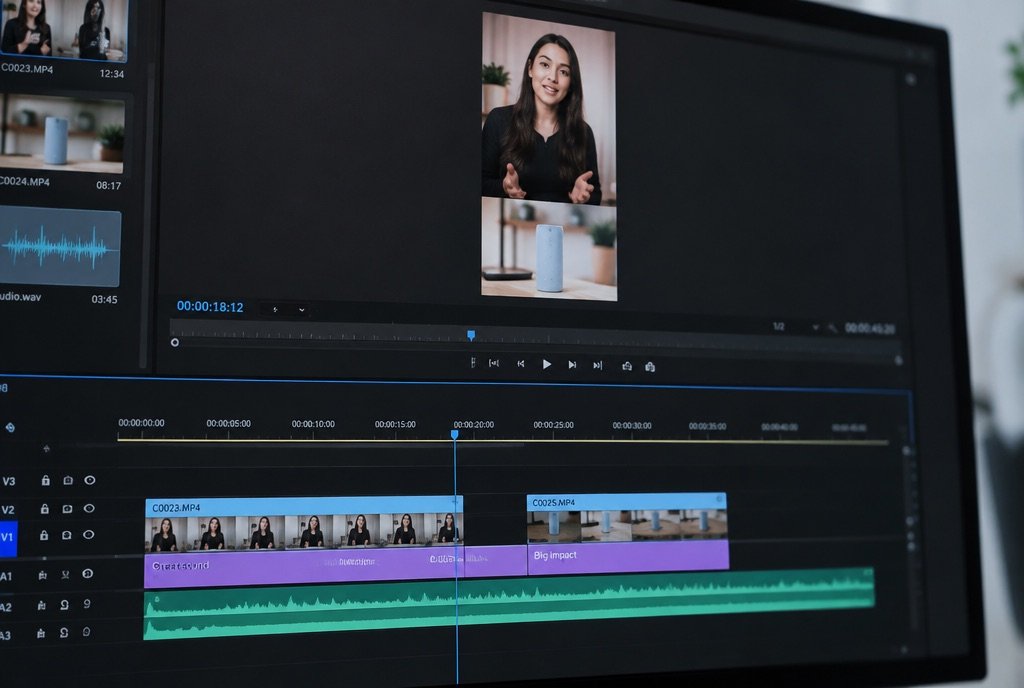Click A2 track's voice-over record icon
The width and height of the screenshot is (1024, 688).
click(87, 604)
